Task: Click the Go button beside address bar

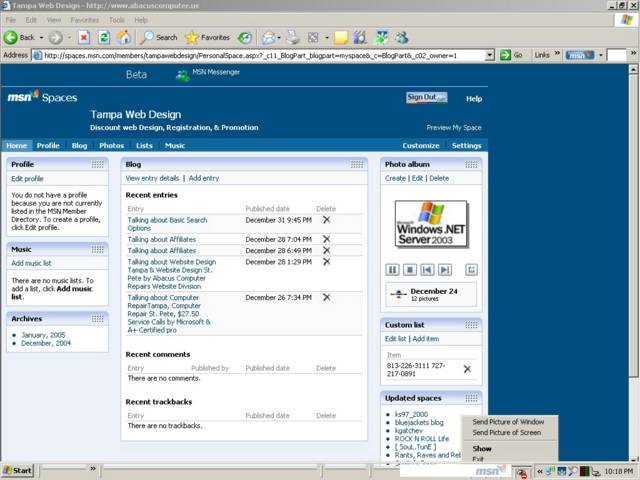Action: (512, 55)
